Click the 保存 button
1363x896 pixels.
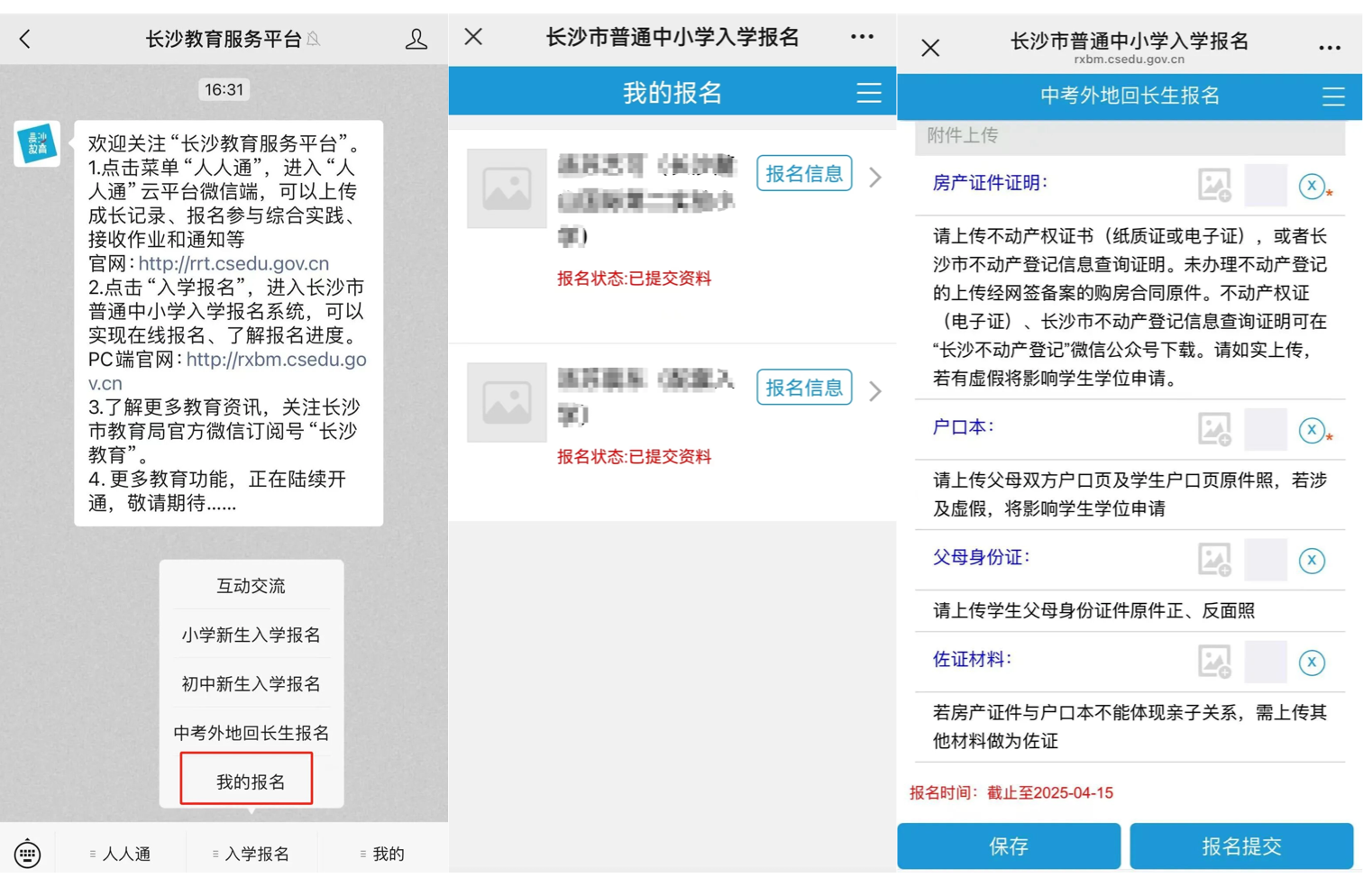[1008, 846]
